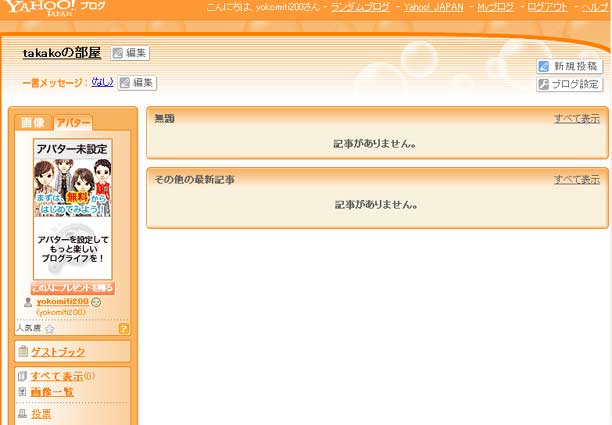This screenshot has height=425, width=612.
Task: Select the アバター tab
Action: click(73, 122)
